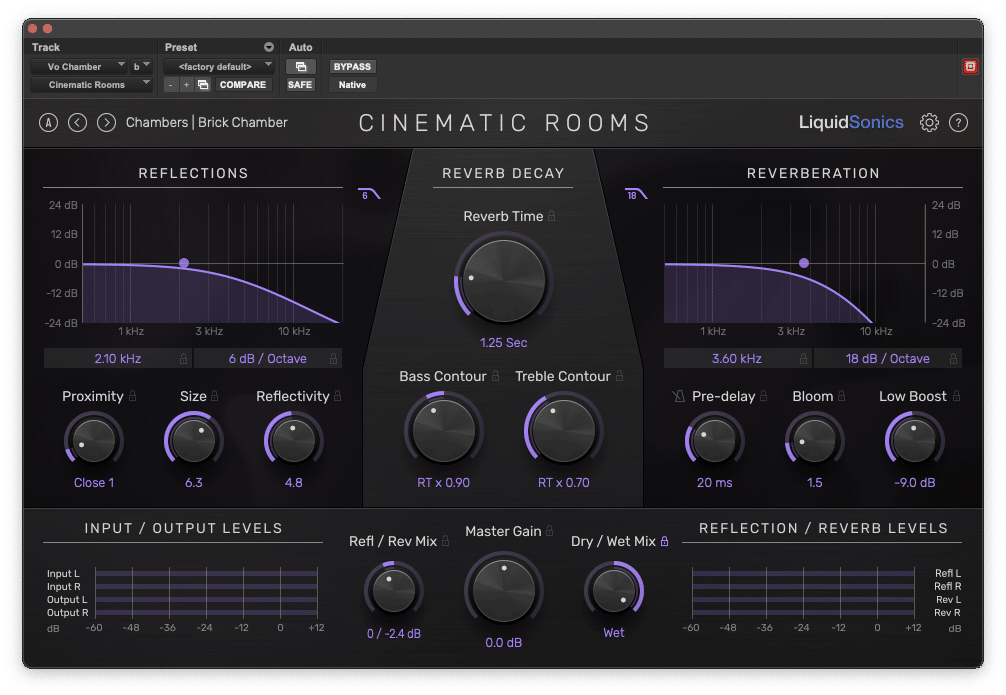
Task: Go to next preset arrow
Action: click(107, 123)
